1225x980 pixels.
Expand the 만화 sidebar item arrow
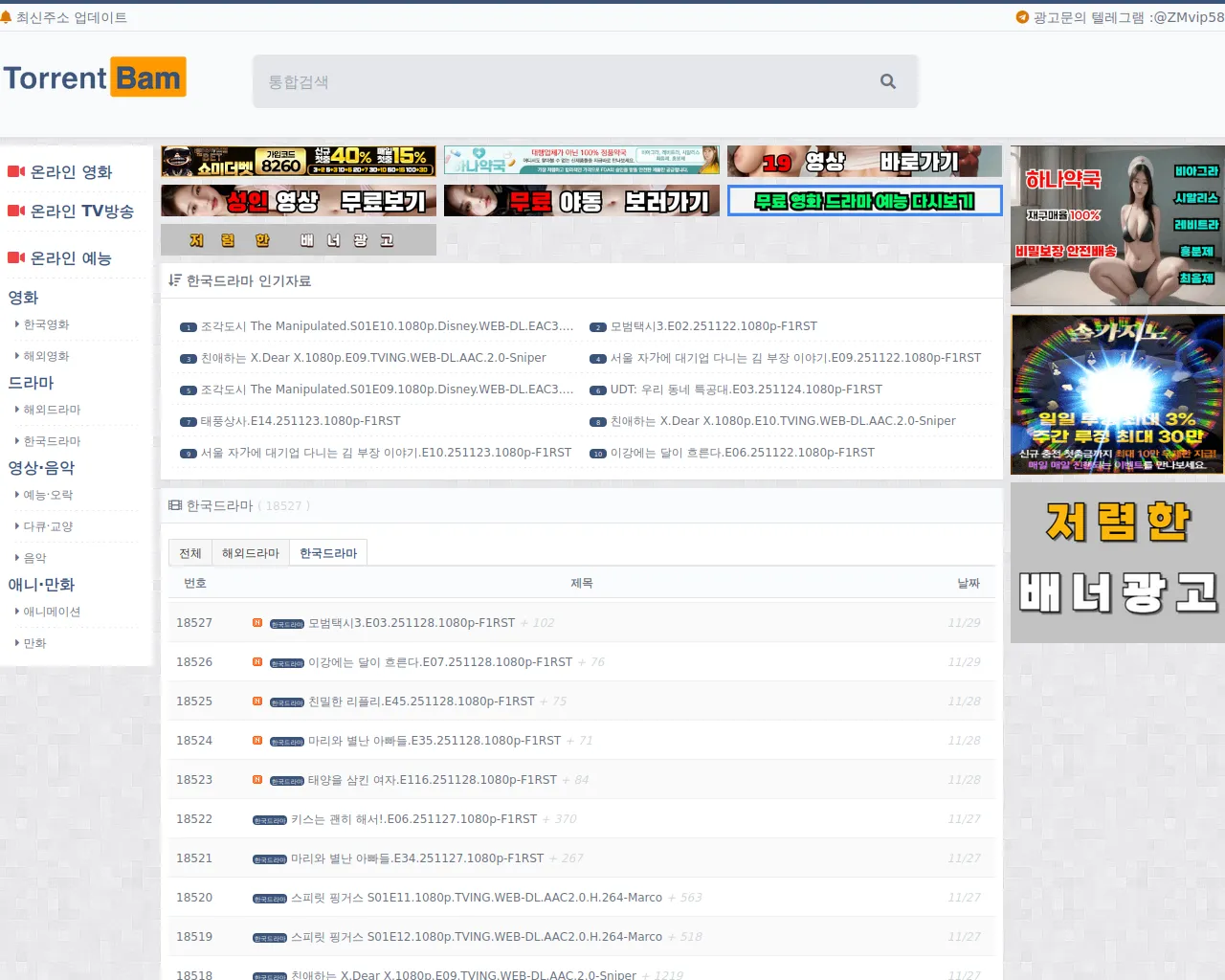tap(17, 643)
